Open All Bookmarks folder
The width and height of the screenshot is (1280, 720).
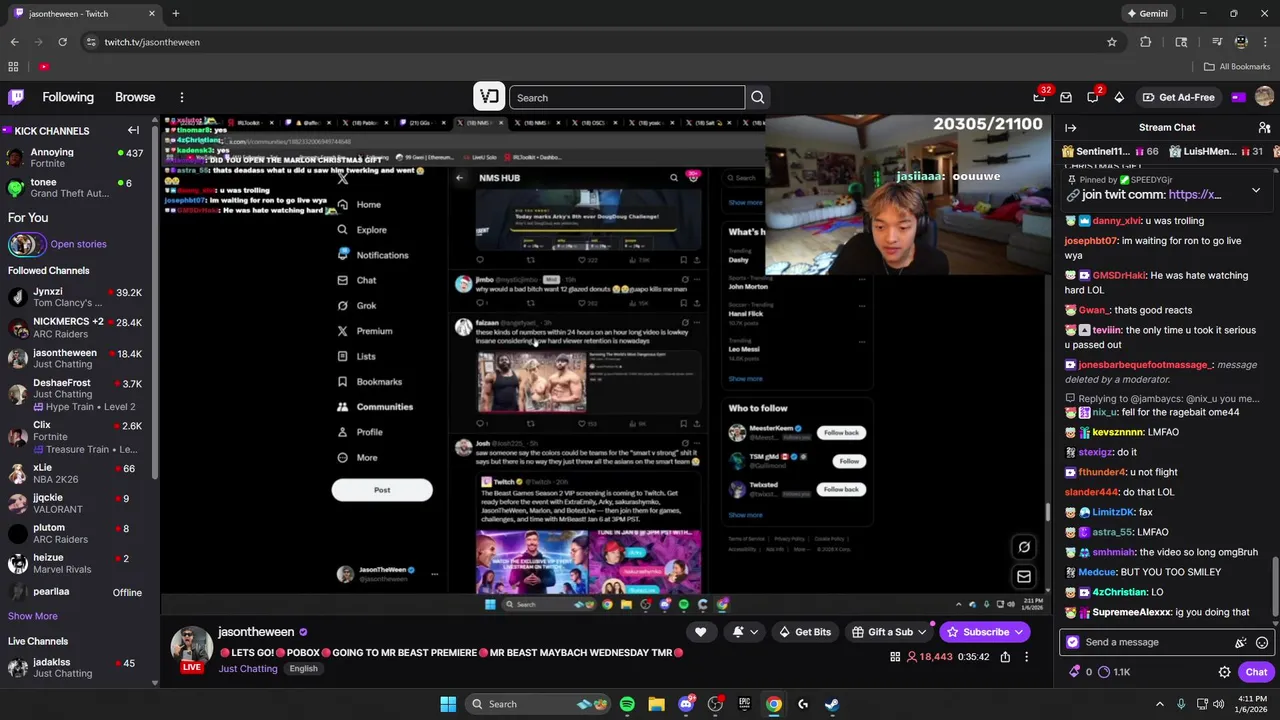[x=1237, y=67]
